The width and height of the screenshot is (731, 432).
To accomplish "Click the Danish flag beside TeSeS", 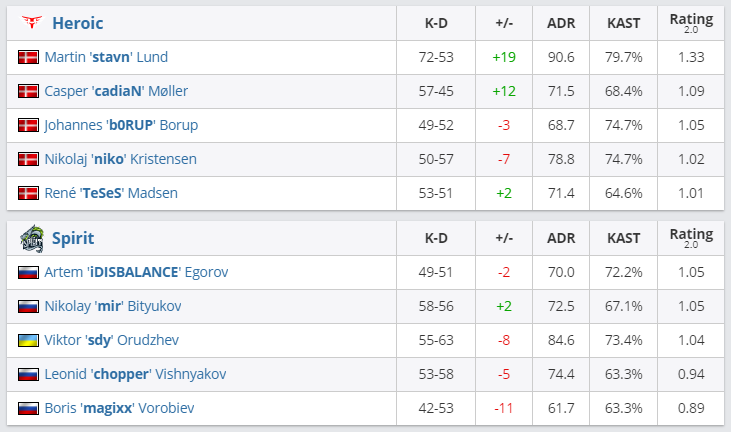I will click(x=28, y=193).
